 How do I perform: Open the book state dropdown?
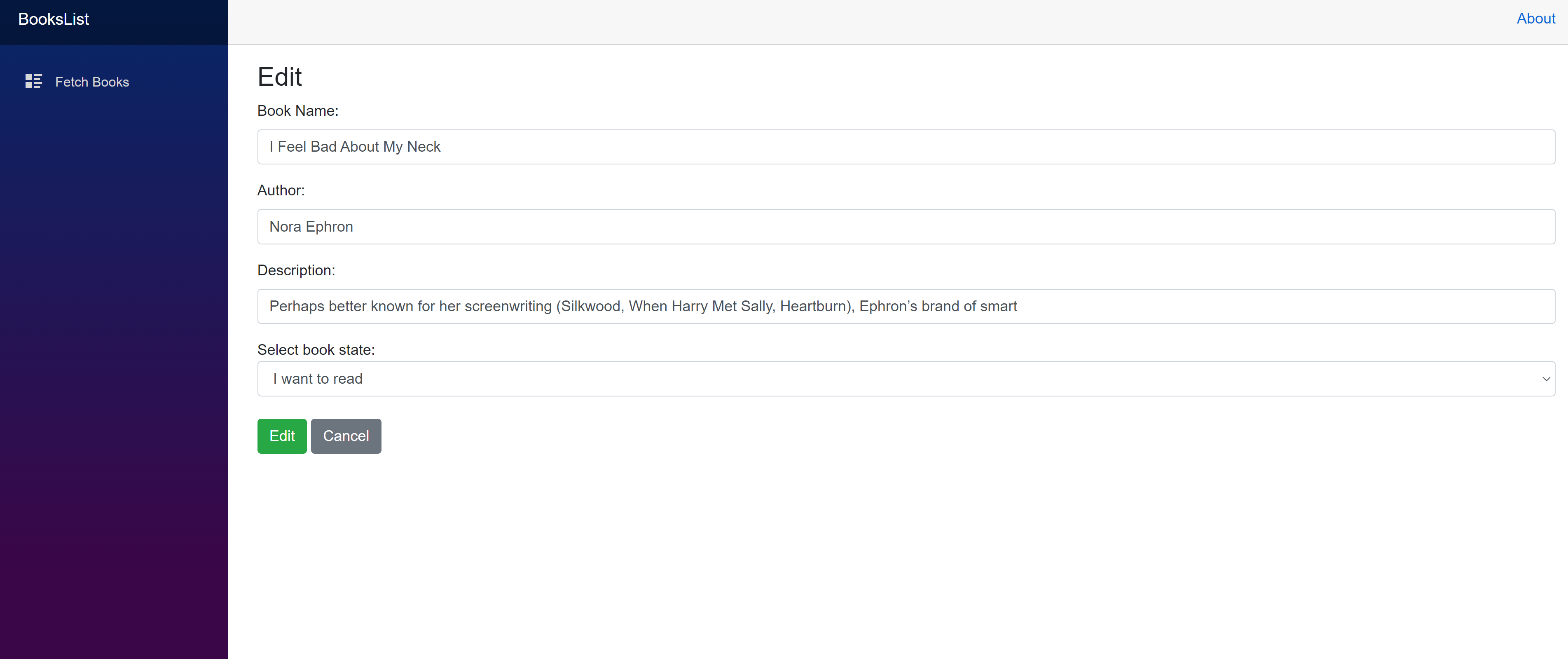(x=906, y=379)
